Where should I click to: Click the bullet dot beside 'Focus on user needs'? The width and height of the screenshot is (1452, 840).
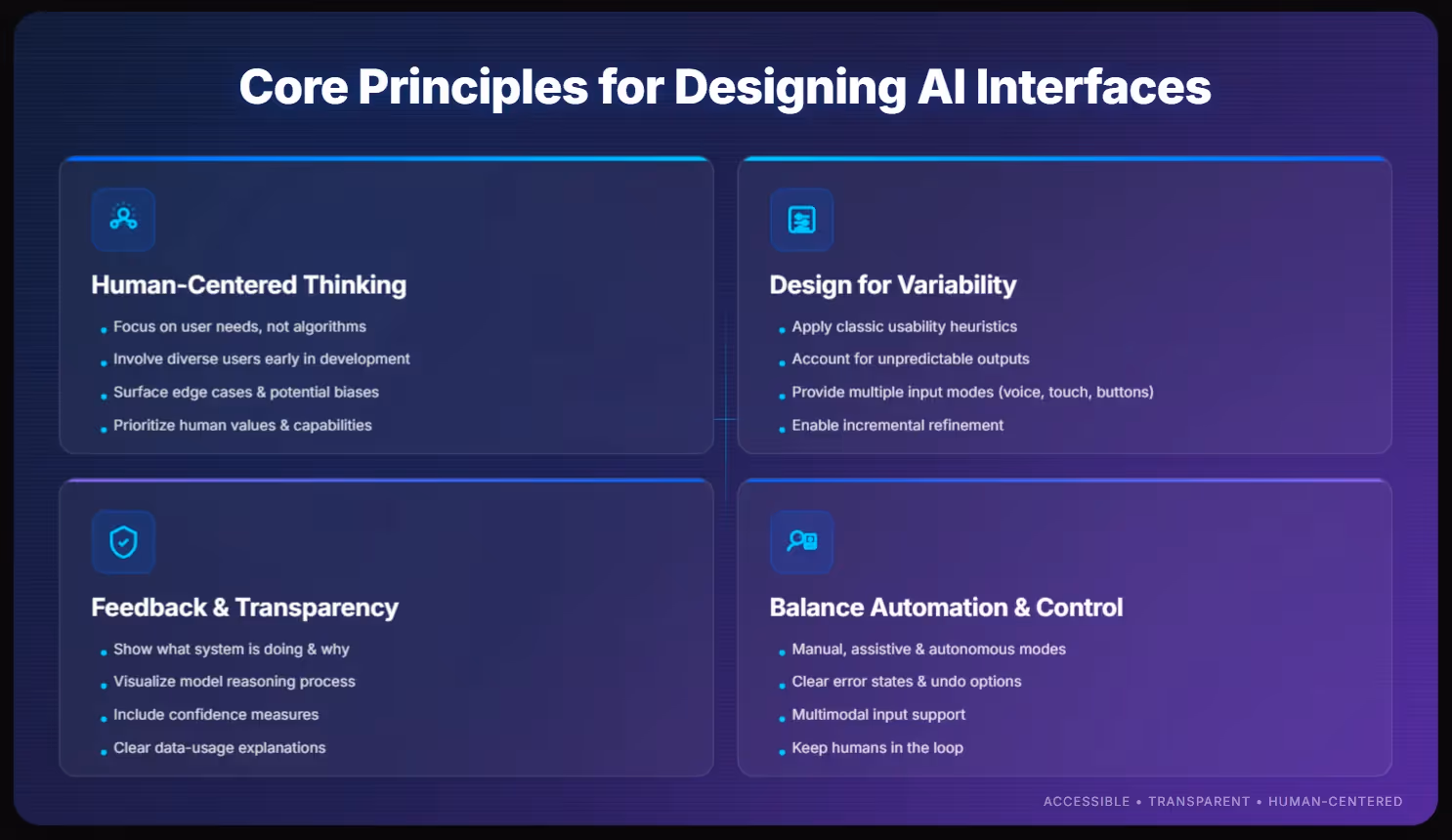click(103, 330)
